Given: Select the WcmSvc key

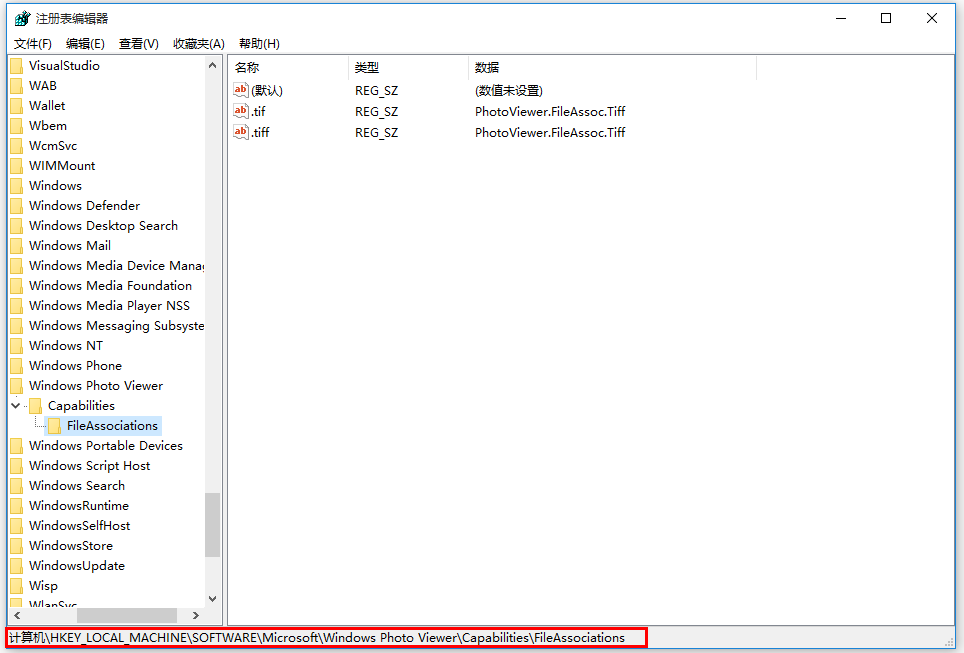Looking at the screenshot, I should [52, 145].
